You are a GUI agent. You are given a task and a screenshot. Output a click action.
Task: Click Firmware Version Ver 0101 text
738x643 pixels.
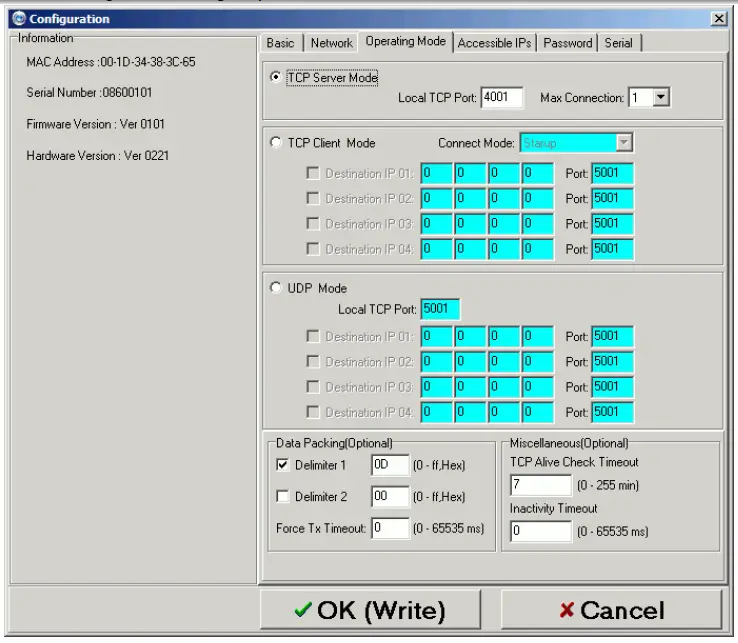(95, 124)
